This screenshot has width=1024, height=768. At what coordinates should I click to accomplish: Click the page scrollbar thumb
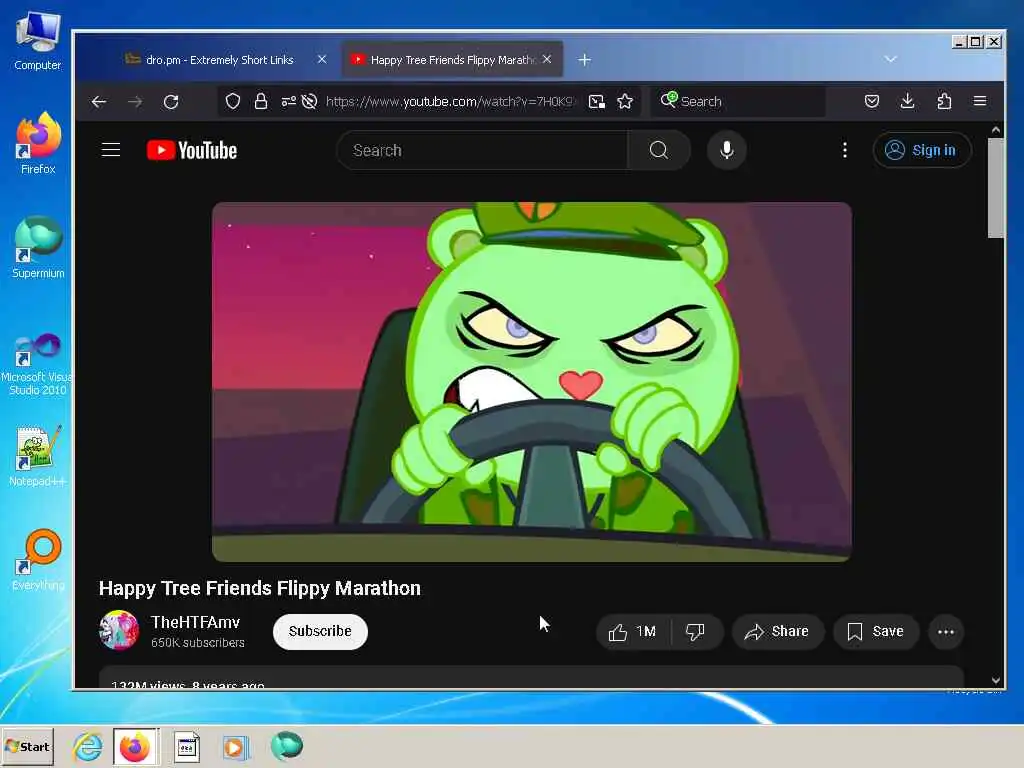click(x=995, y=188)
